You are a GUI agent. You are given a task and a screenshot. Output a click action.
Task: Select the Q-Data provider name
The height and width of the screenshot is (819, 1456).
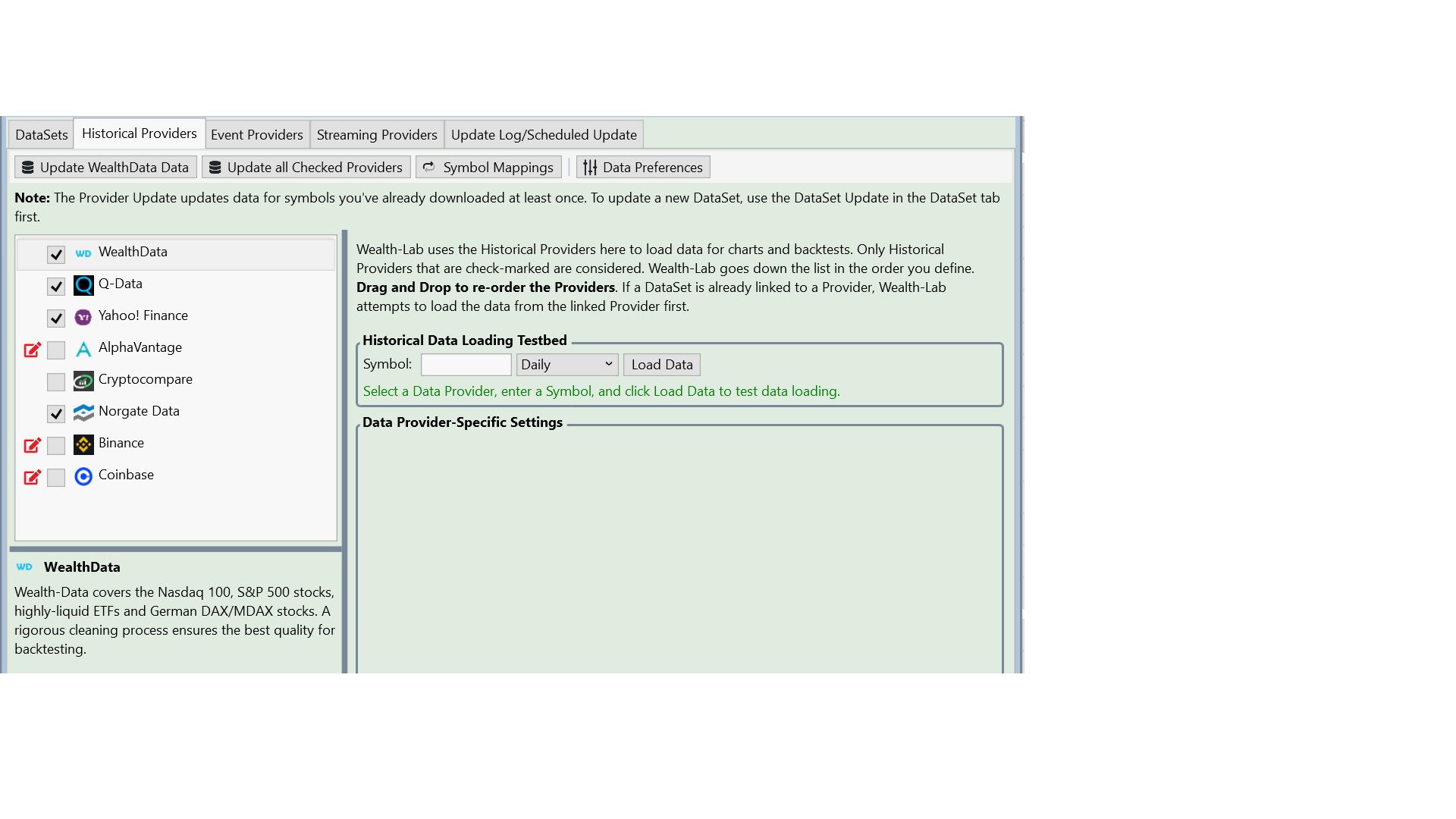121,284
